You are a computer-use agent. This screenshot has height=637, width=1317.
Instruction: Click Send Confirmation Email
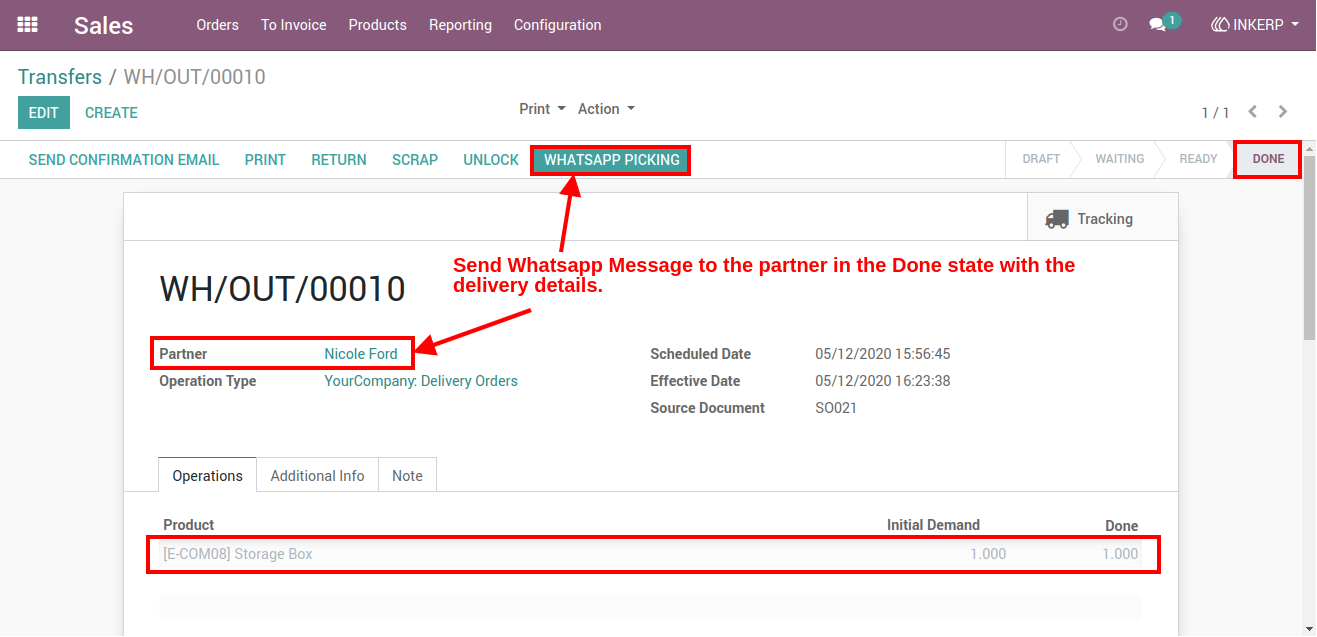click(124, 160)
